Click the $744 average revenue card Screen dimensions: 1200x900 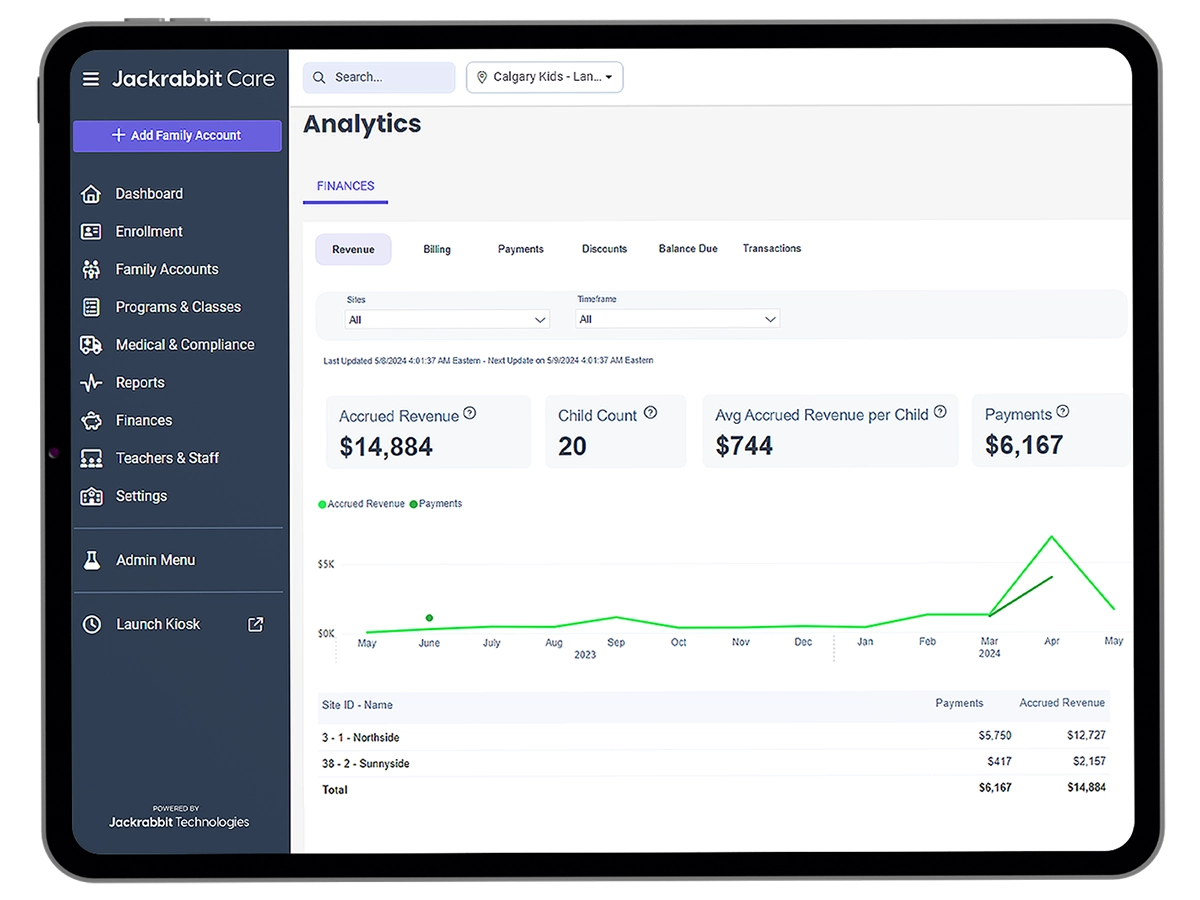[830, 431]
